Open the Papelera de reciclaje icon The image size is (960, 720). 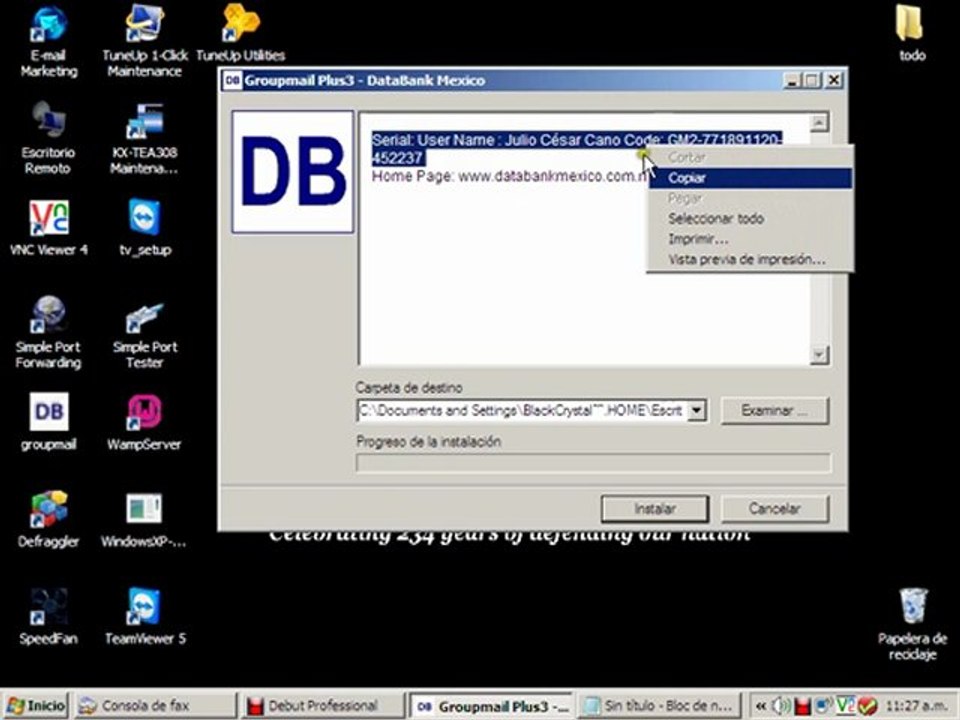[912, 624]
